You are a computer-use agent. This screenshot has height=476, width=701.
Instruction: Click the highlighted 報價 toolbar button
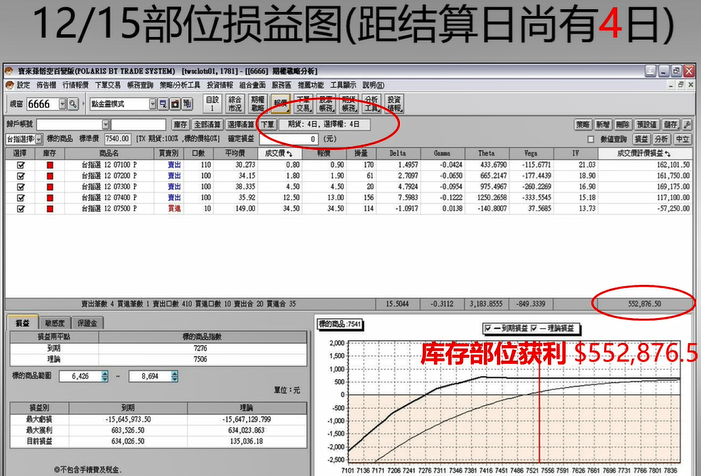click(281, 104)
